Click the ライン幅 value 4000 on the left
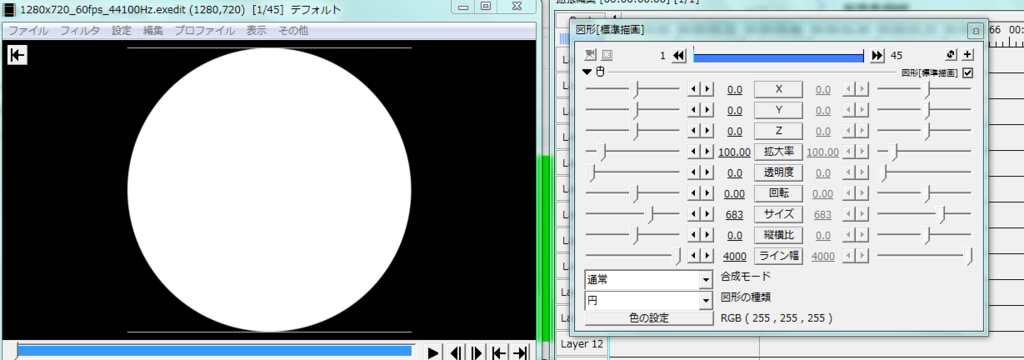The height and width of the screenshot is (360, 1024). [x=735, y=257]
